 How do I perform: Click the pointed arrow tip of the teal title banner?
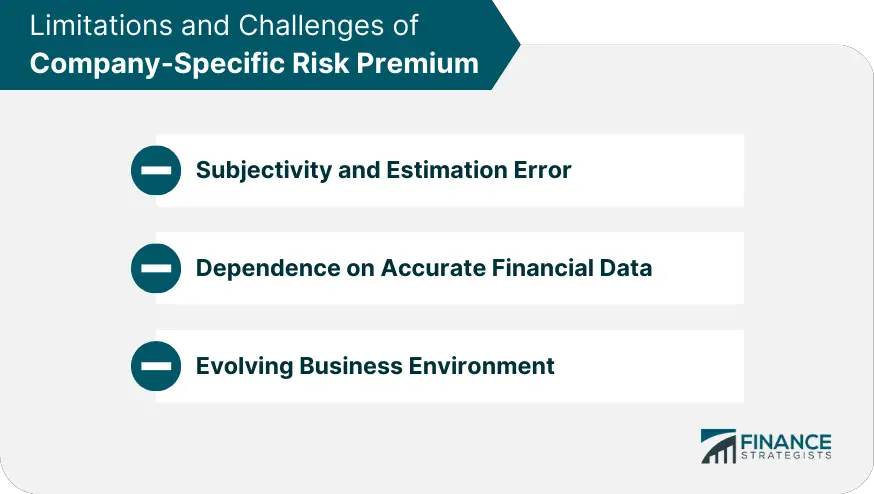click(x=507, y=45)
